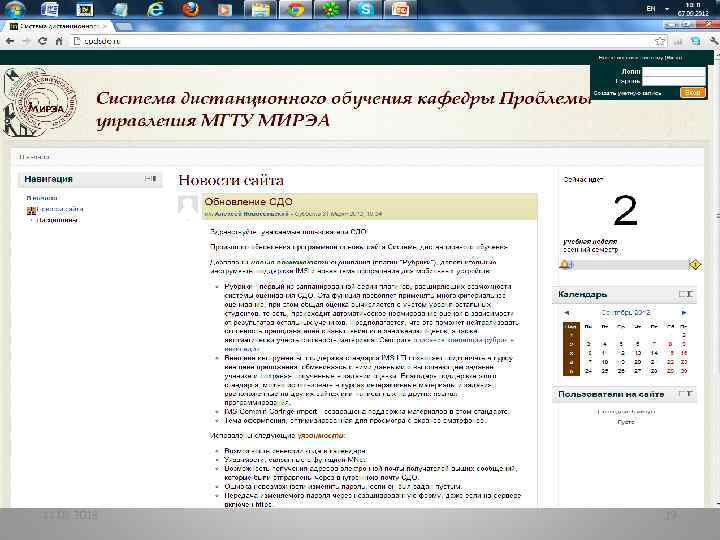
Task: Switch to Chrome in the taskbar
Action: pyautogui.click(x=295, y=9)
